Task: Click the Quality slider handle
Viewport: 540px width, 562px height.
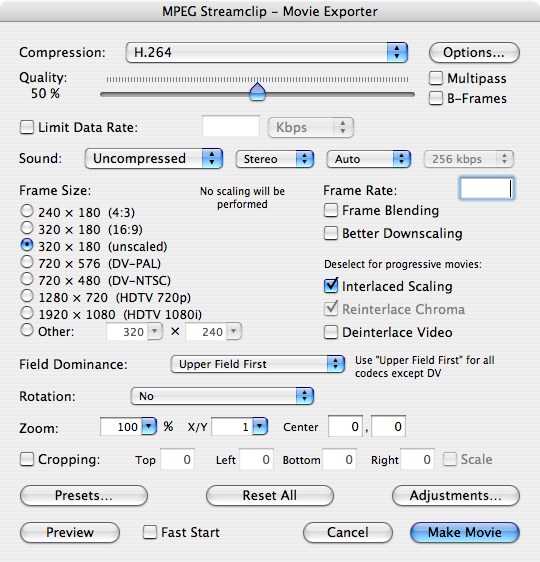Action: pyautogui.click(x=257, y=92)
